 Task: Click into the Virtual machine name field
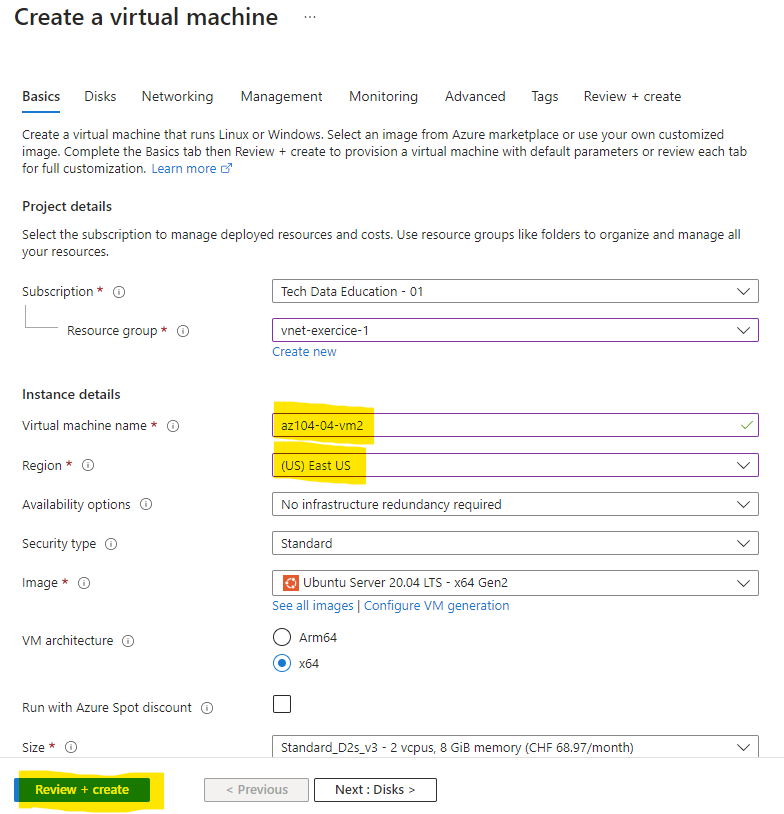coord(515,425)
